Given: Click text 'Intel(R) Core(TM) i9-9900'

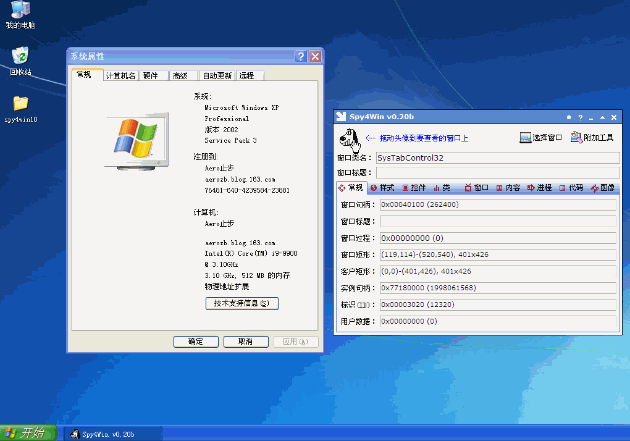Looking at the screenshot, I should point(251,254).
